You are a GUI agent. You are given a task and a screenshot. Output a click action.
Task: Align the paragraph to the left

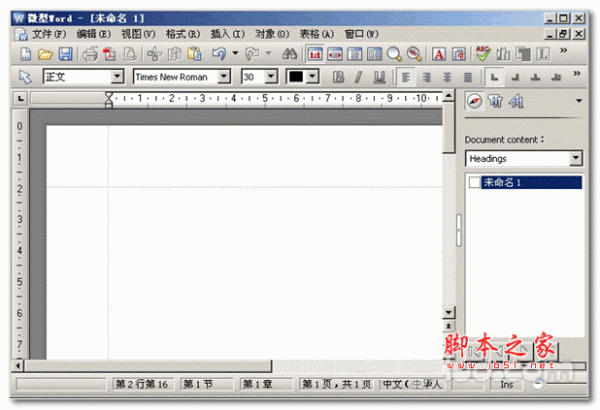[x=406, y=78]
